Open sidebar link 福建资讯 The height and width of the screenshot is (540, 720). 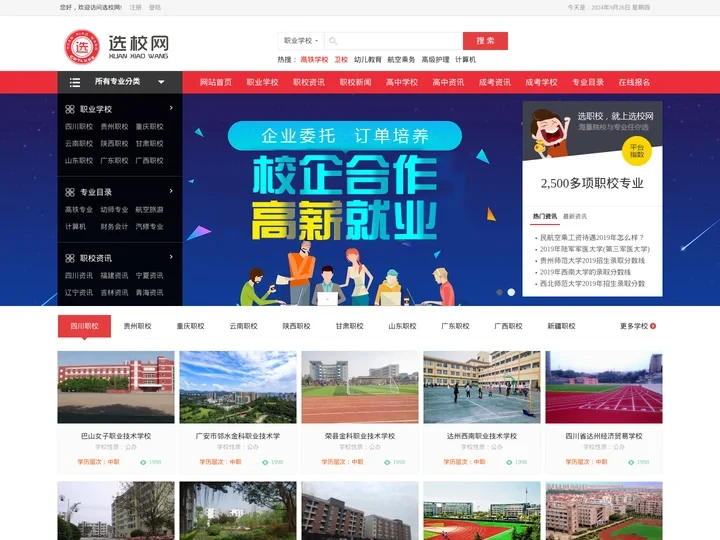click(114, 276)
